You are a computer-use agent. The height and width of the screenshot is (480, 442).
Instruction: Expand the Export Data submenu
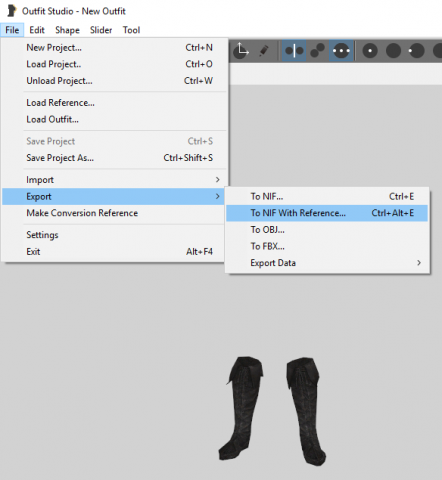coord(327,263)
